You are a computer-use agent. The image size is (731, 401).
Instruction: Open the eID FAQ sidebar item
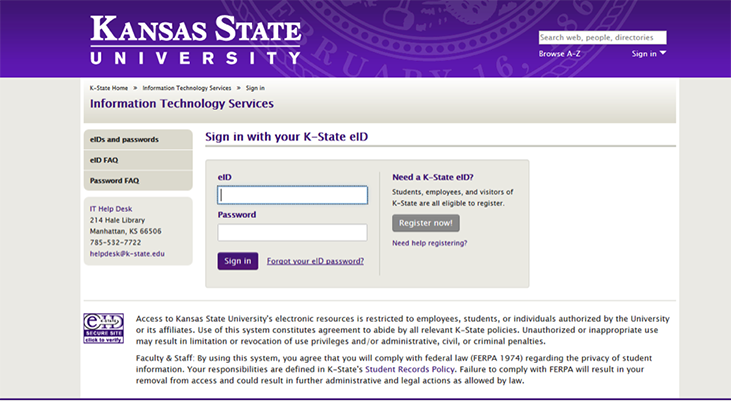[138, 160]
